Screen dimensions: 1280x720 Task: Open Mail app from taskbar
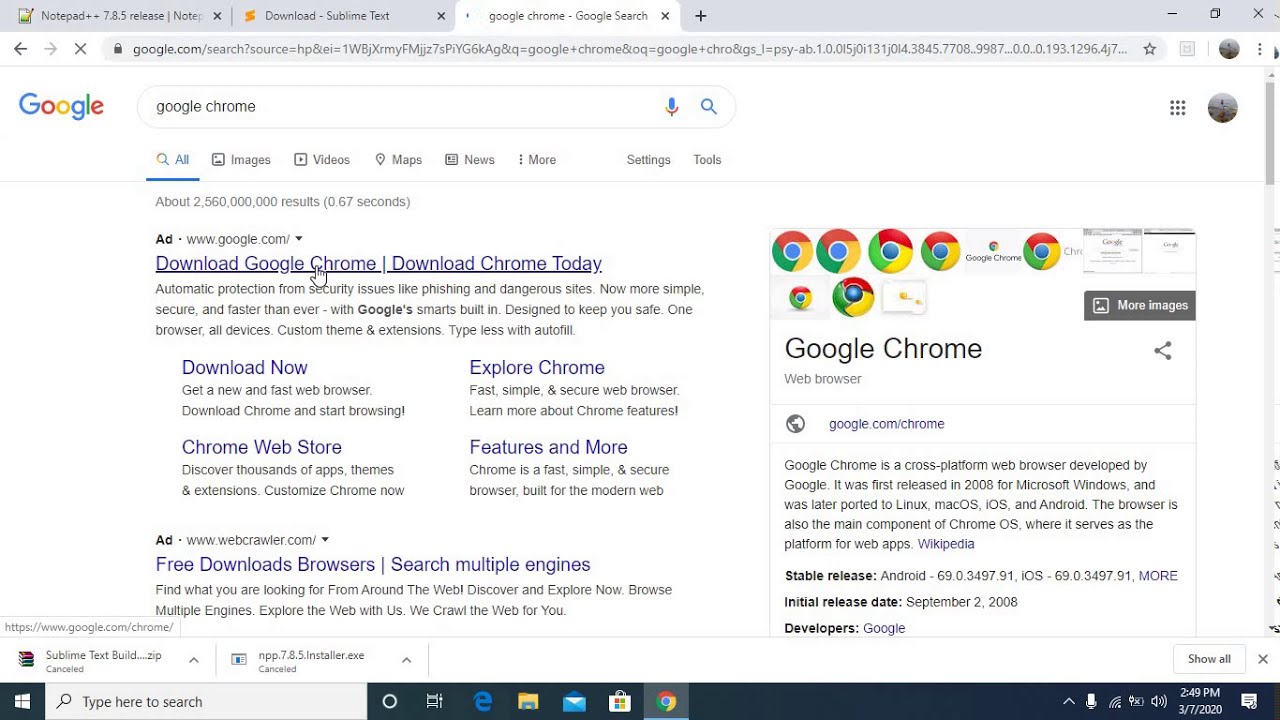click(574, 701)
